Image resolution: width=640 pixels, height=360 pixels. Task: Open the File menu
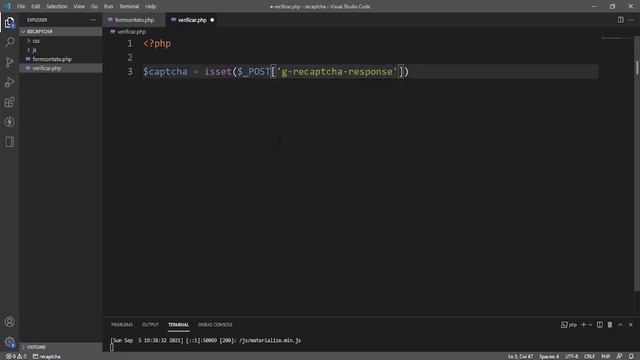(x=21, y=6)
